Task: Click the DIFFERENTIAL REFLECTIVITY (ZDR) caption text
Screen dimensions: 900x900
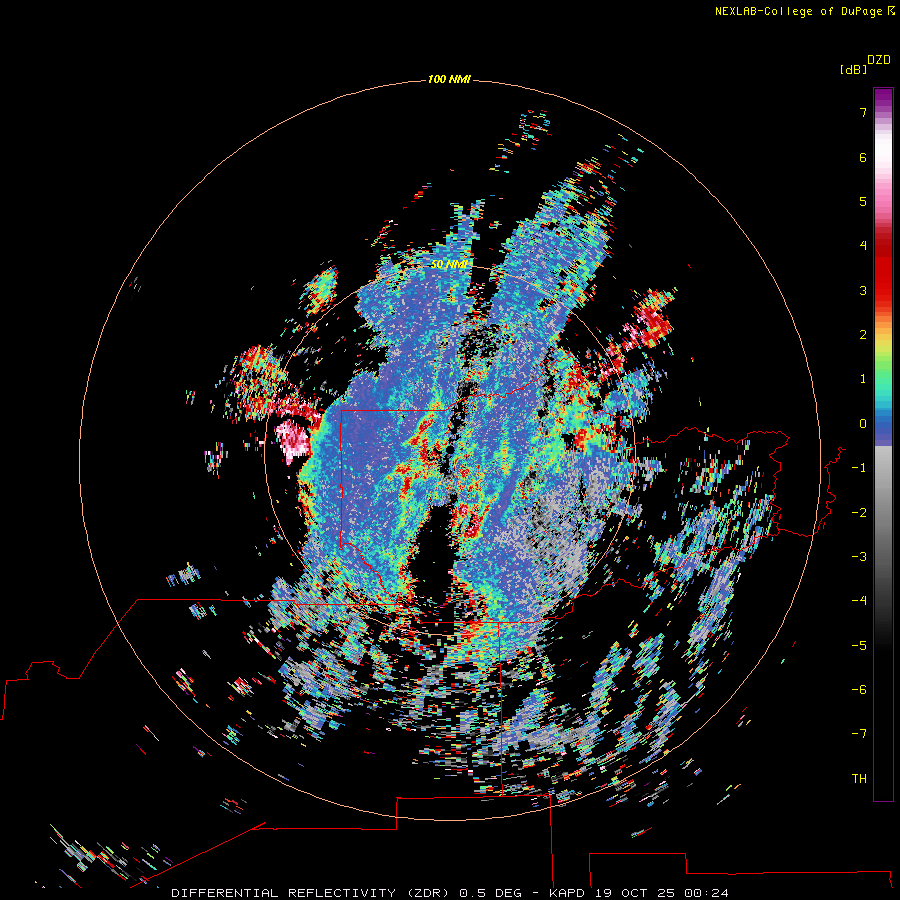Action: coord(312,893)
